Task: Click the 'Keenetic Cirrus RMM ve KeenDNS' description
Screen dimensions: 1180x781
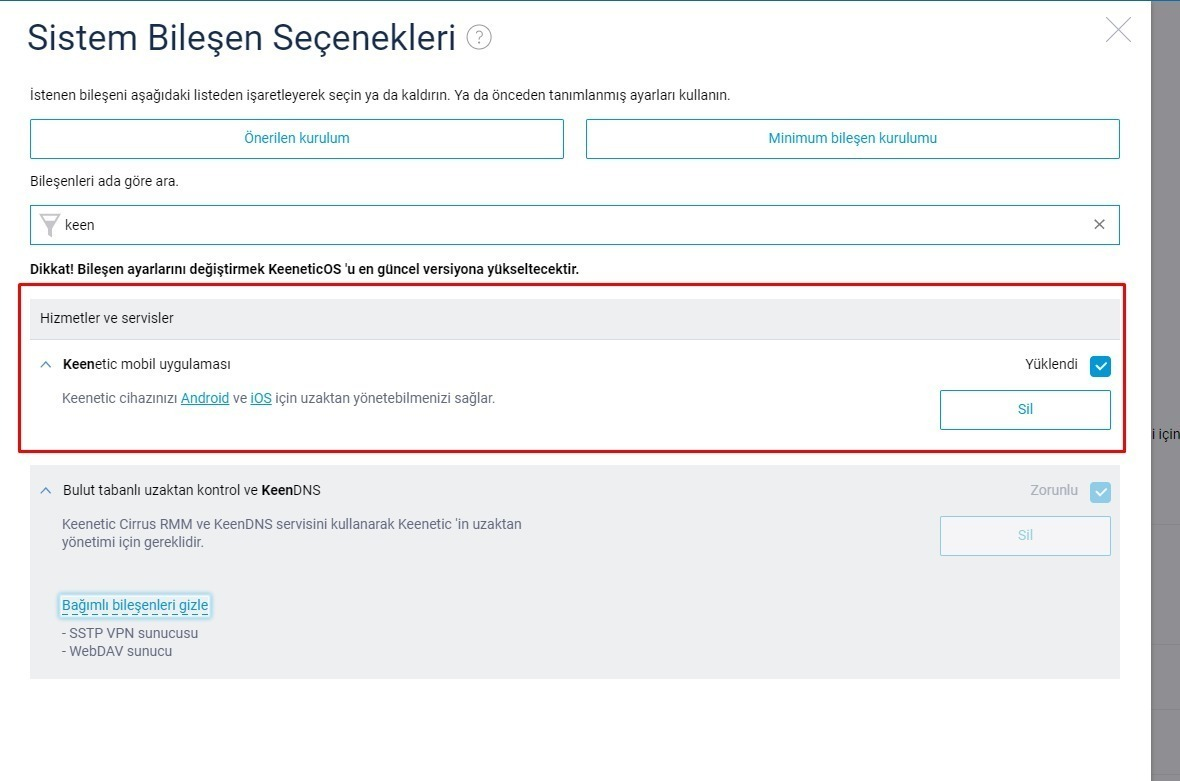Action: 291,533
